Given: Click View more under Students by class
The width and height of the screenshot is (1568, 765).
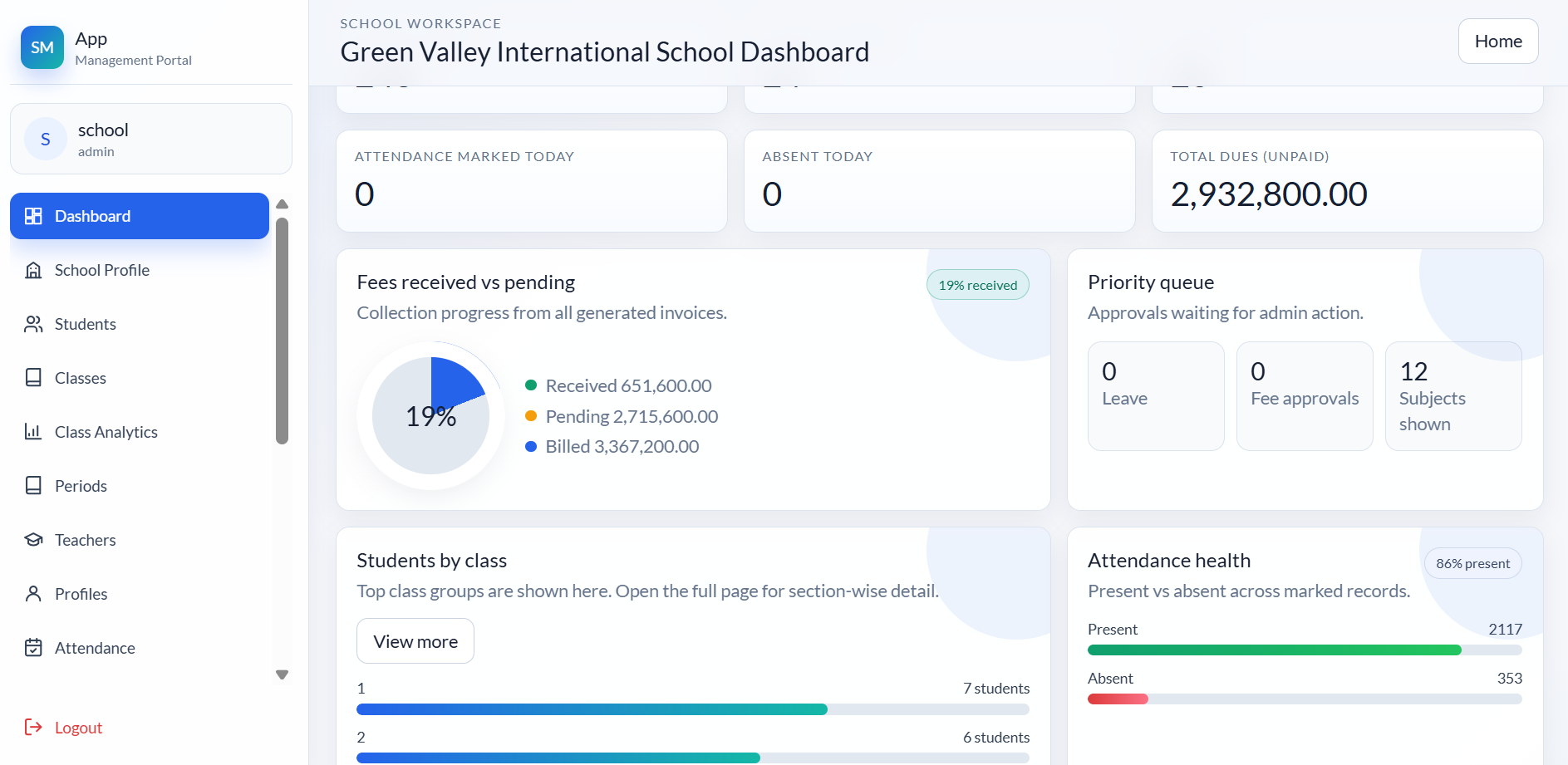Looking at the screenshot, I should pos(415,641).
